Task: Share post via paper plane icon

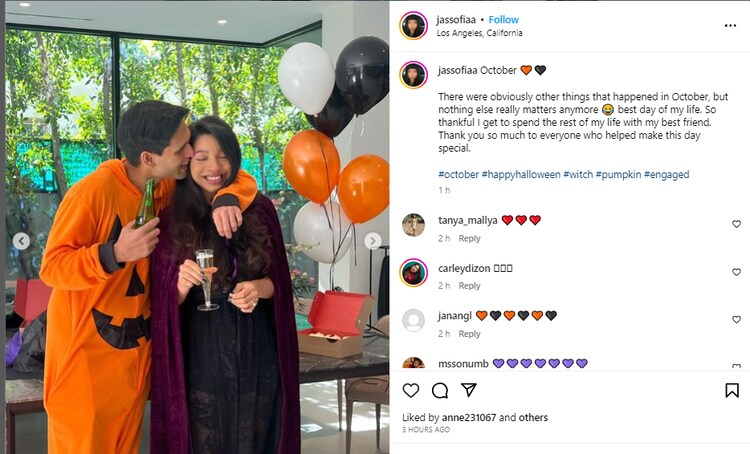Action: (x=470, y=390)
